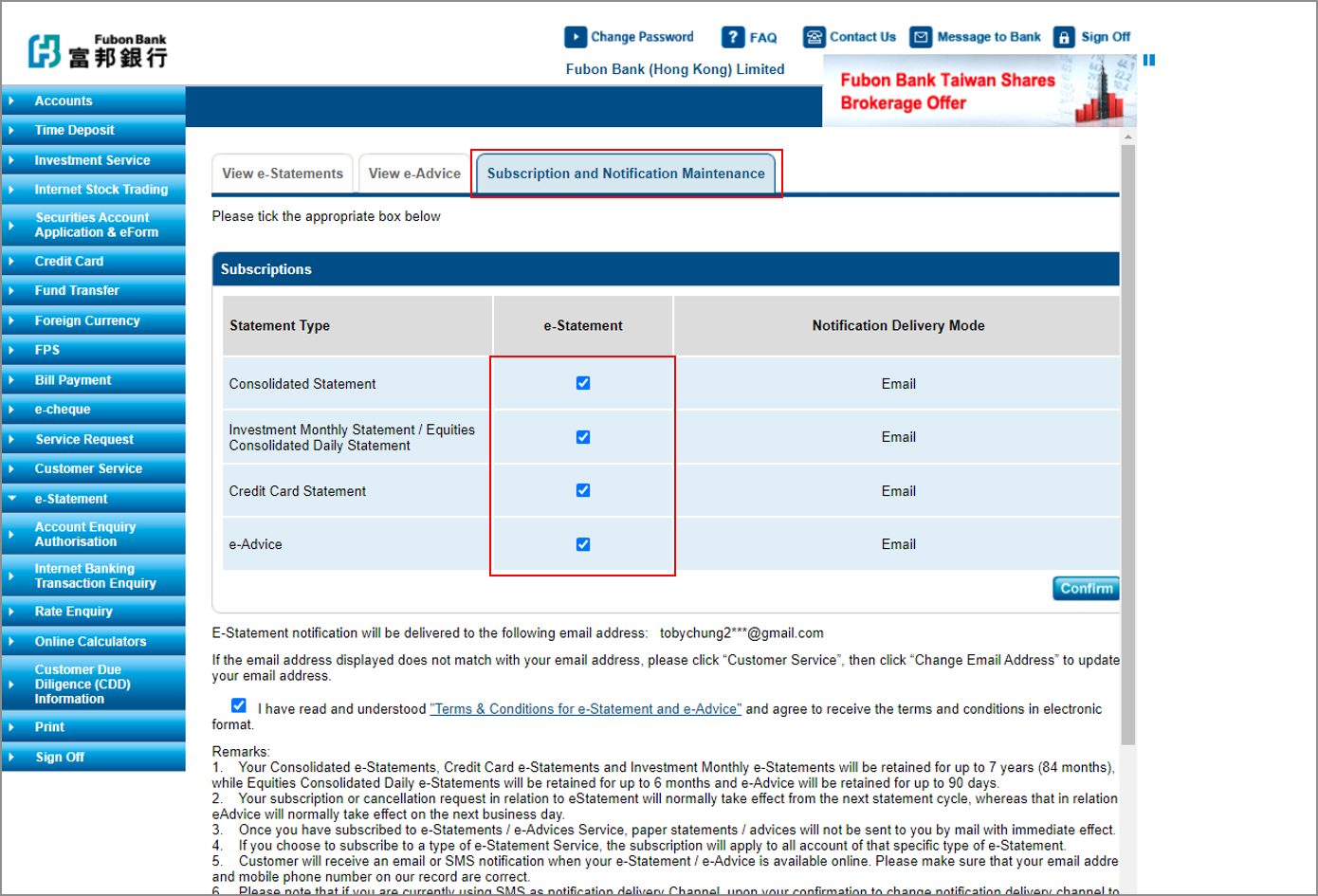Screen dimensions: 1318x896
Task: Open the e-cheque sidebar menu
Action: (x=93, y=410)
